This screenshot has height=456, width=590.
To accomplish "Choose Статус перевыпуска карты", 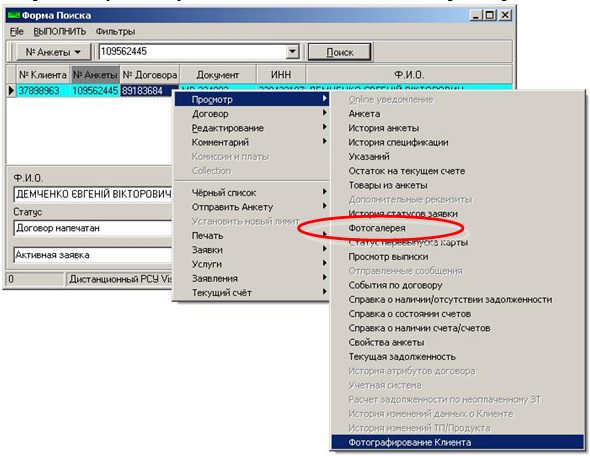I will [x=457, y=242].
